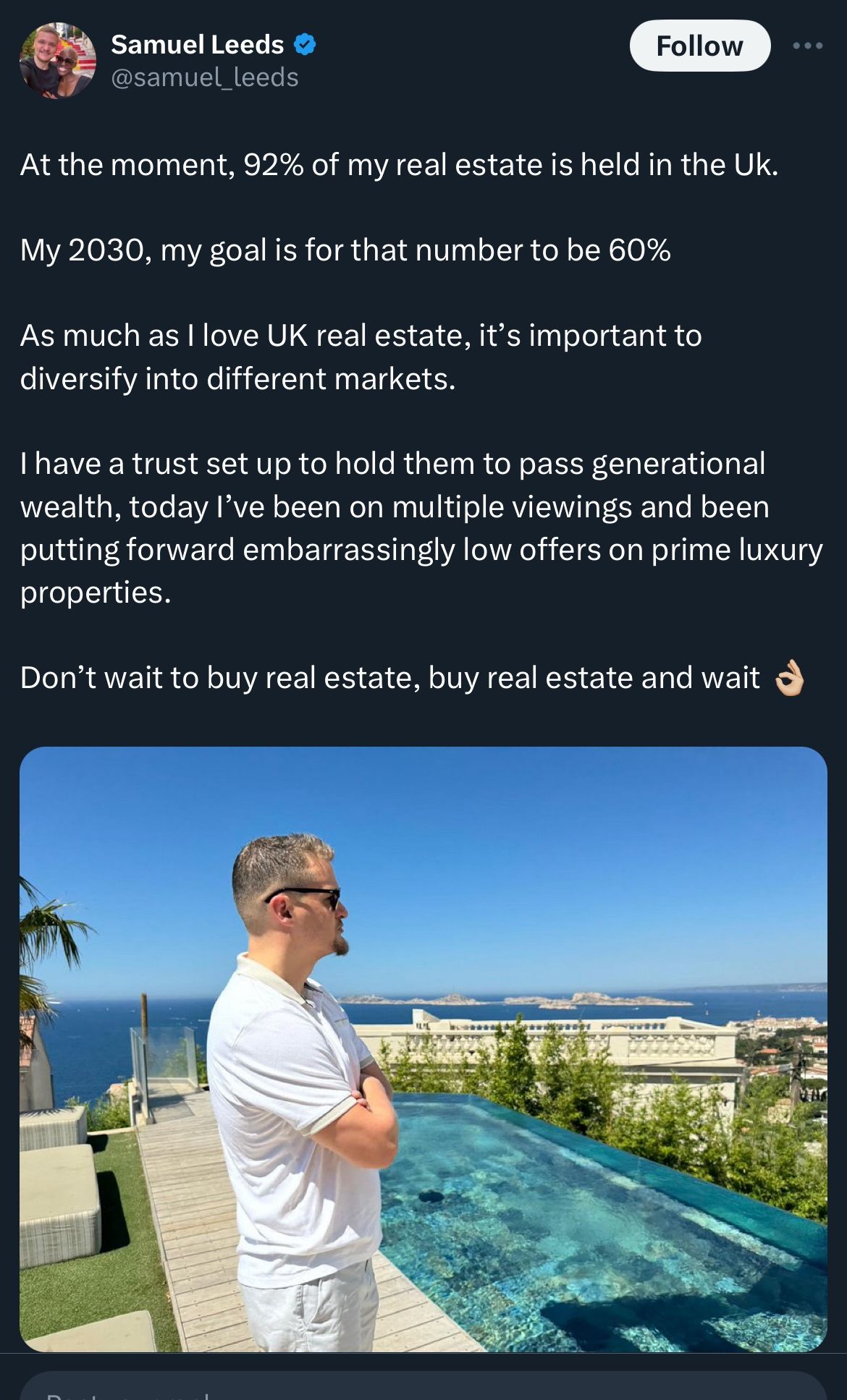Open the @samuel_leeds handle link

pos(205,77)
